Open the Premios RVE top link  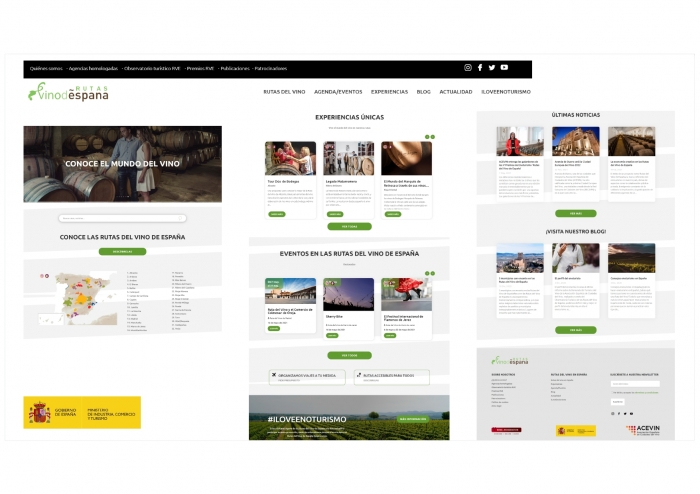200,68
